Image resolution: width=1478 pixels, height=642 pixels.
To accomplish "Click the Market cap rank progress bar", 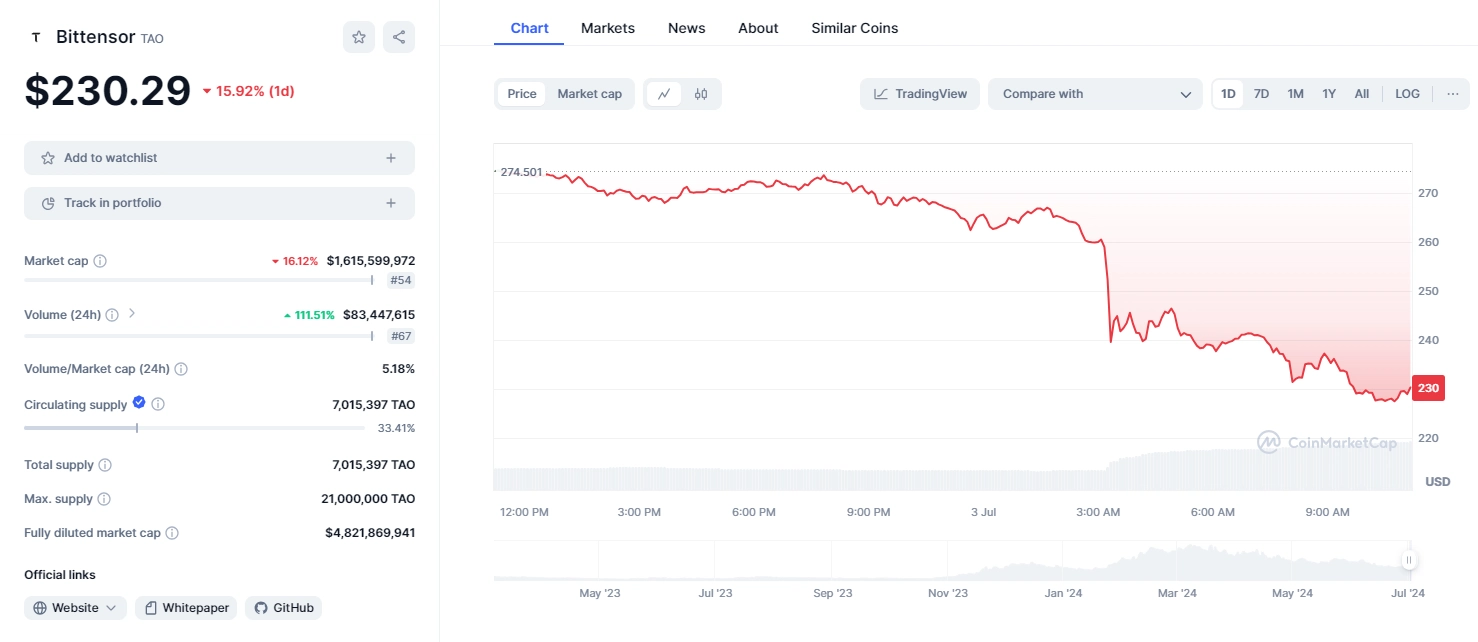I will (198, 281).
